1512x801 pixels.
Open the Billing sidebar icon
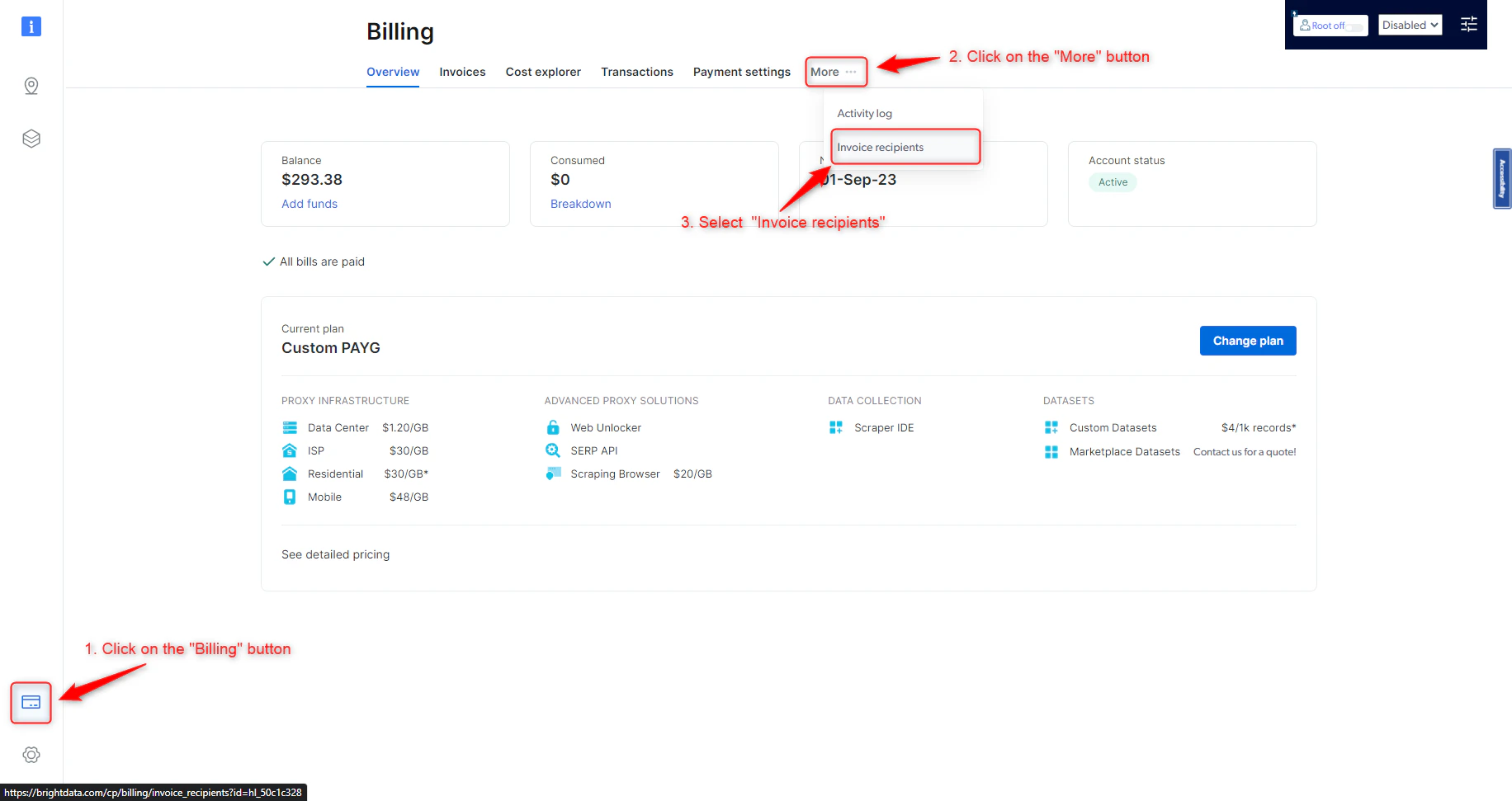[x=31, y=702]
